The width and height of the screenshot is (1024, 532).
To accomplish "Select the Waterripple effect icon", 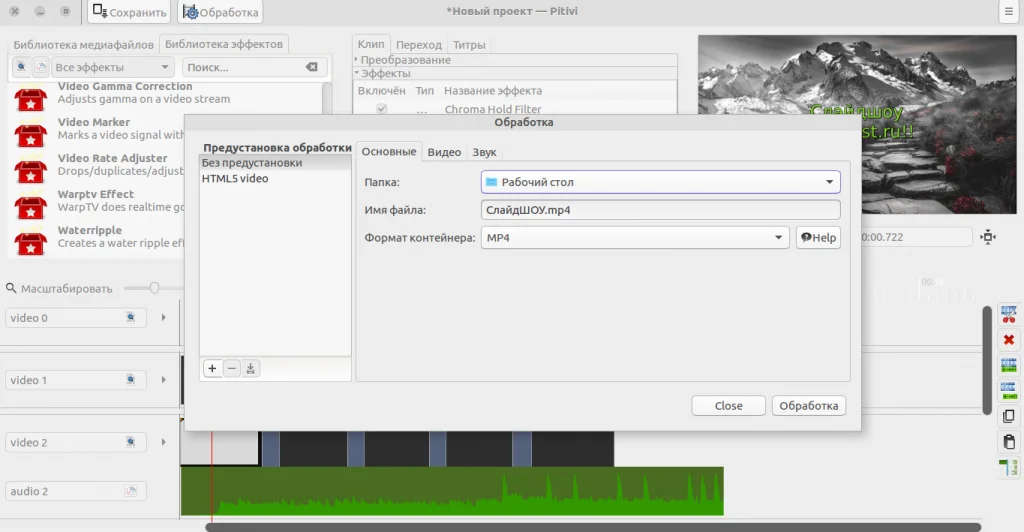I will point(31,243).
